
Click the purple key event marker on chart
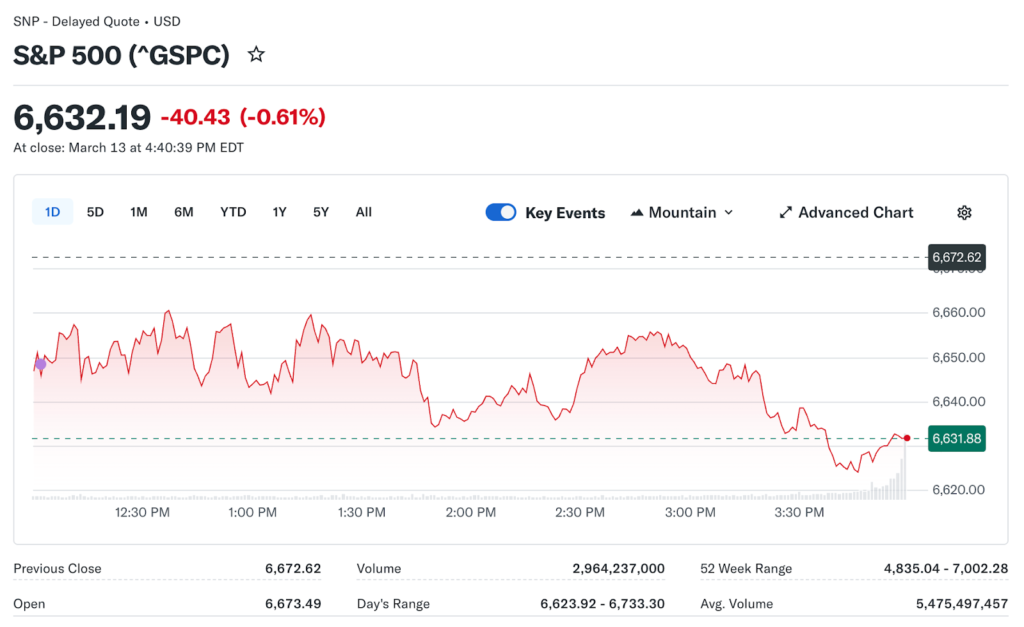pos(40,364)
